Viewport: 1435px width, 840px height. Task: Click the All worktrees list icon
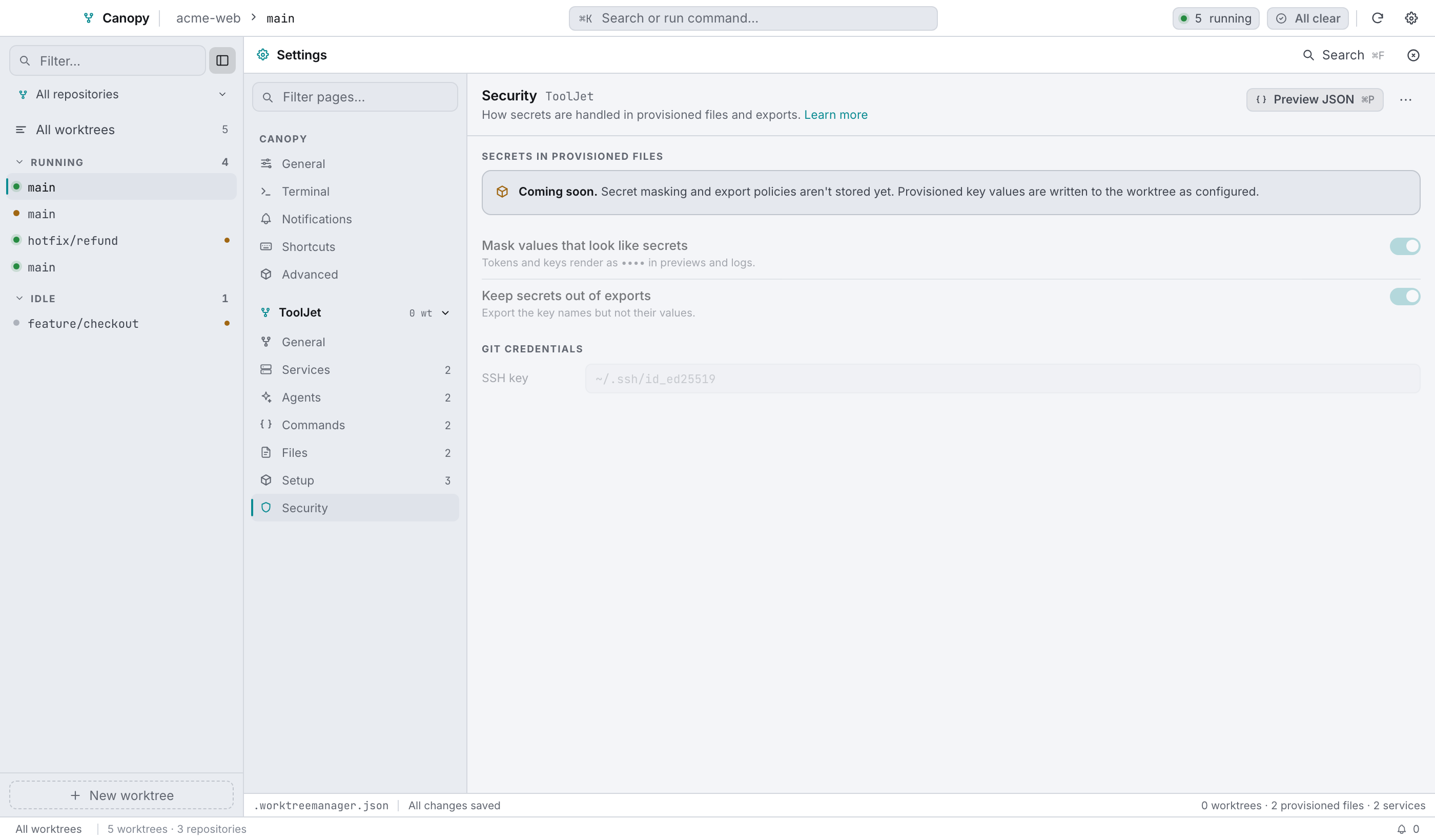(20, 130)
